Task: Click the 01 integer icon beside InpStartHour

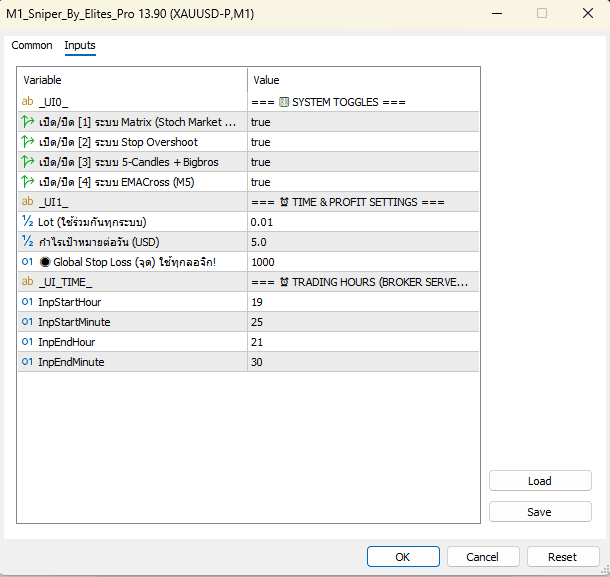Action: tap(27, 302)
